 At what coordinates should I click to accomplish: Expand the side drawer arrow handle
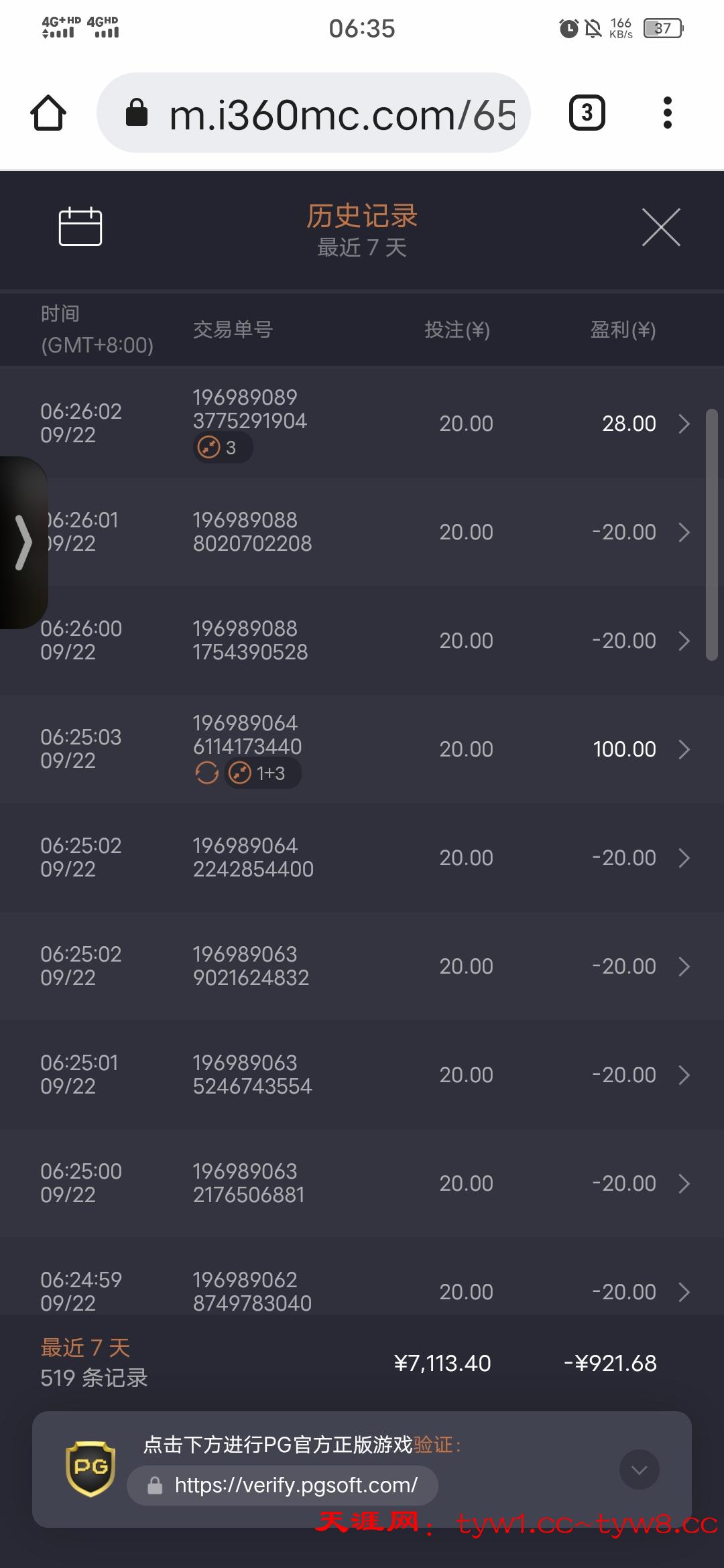tap(23, 543)
